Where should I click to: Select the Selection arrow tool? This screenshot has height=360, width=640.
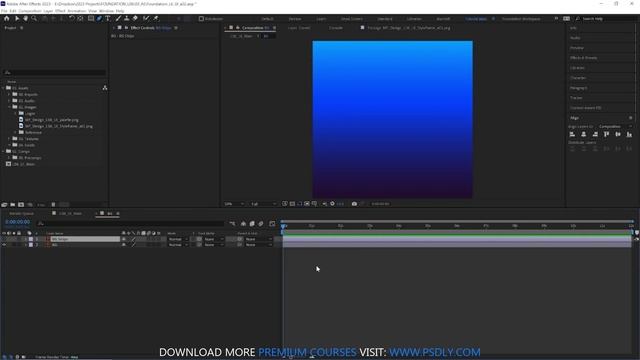17,18
